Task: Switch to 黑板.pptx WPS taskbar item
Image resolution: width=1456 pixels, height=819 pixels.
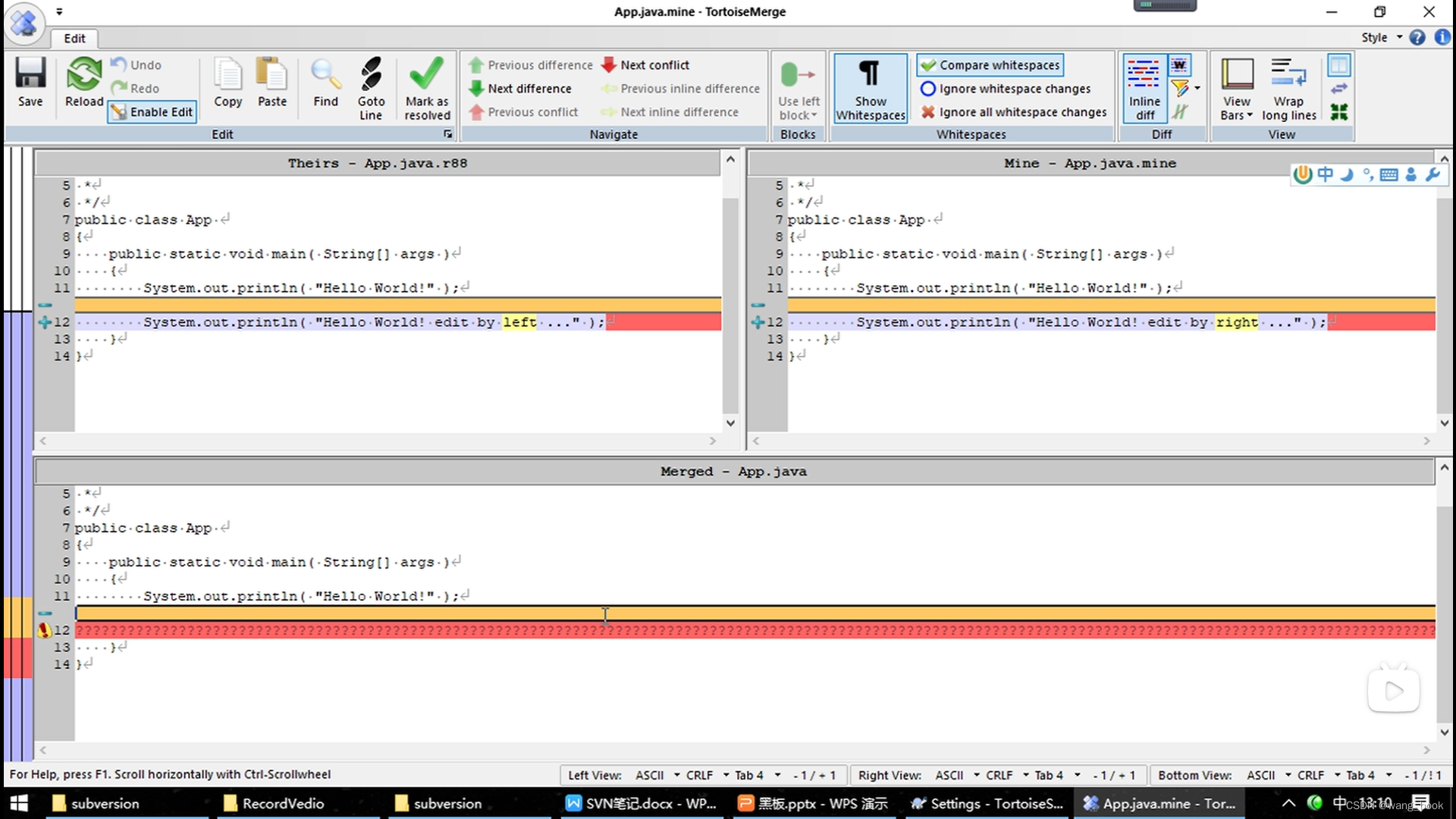Action: click(813, 803)
